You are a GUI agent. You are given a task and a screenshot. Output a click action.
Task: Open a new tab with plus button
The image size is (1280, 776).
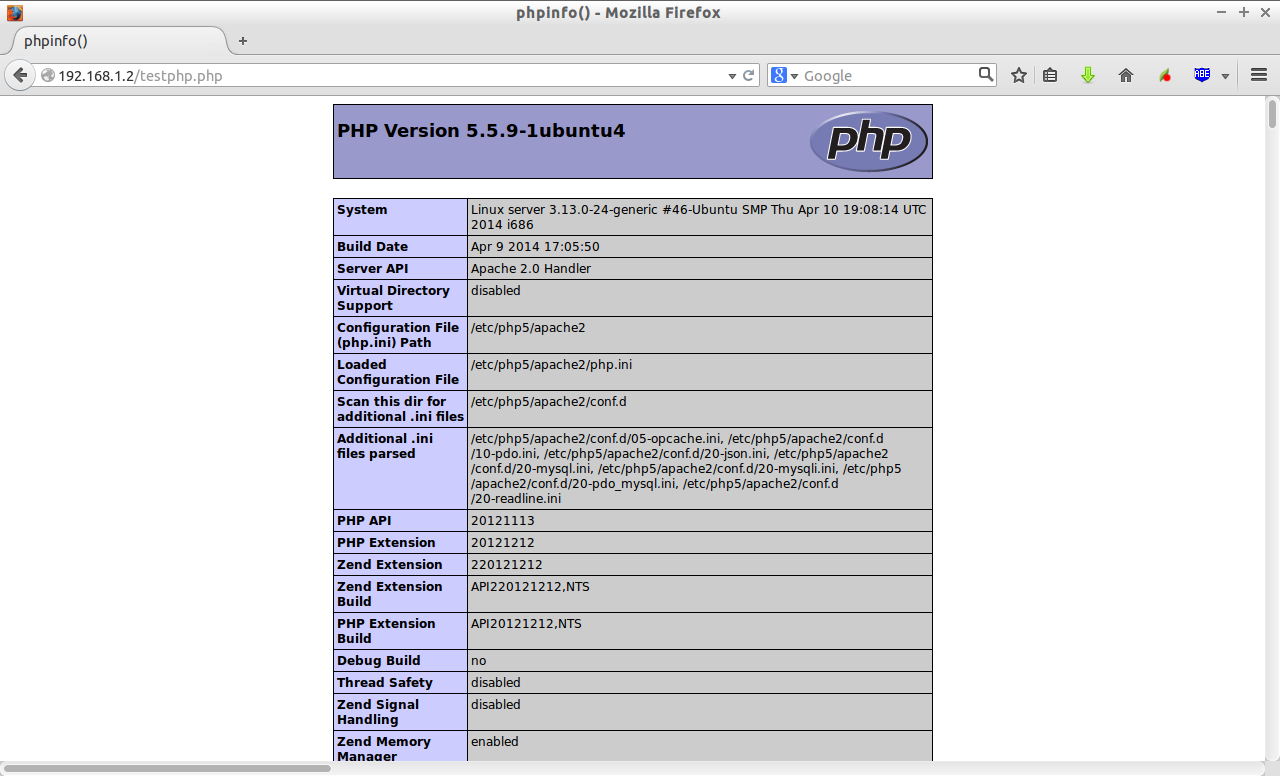[x=242, y=41]
